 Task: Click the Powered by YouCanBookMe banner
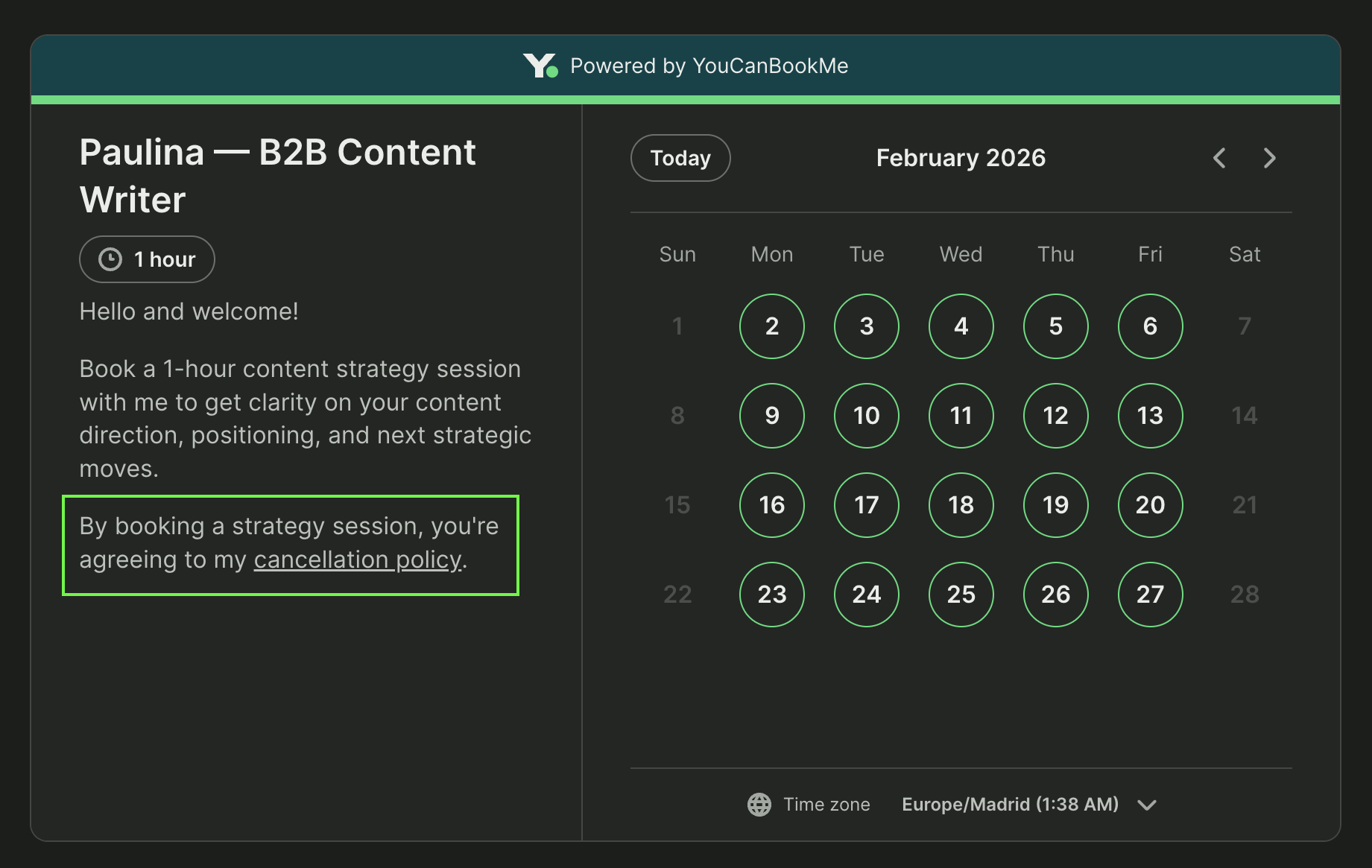click(686, 66)
